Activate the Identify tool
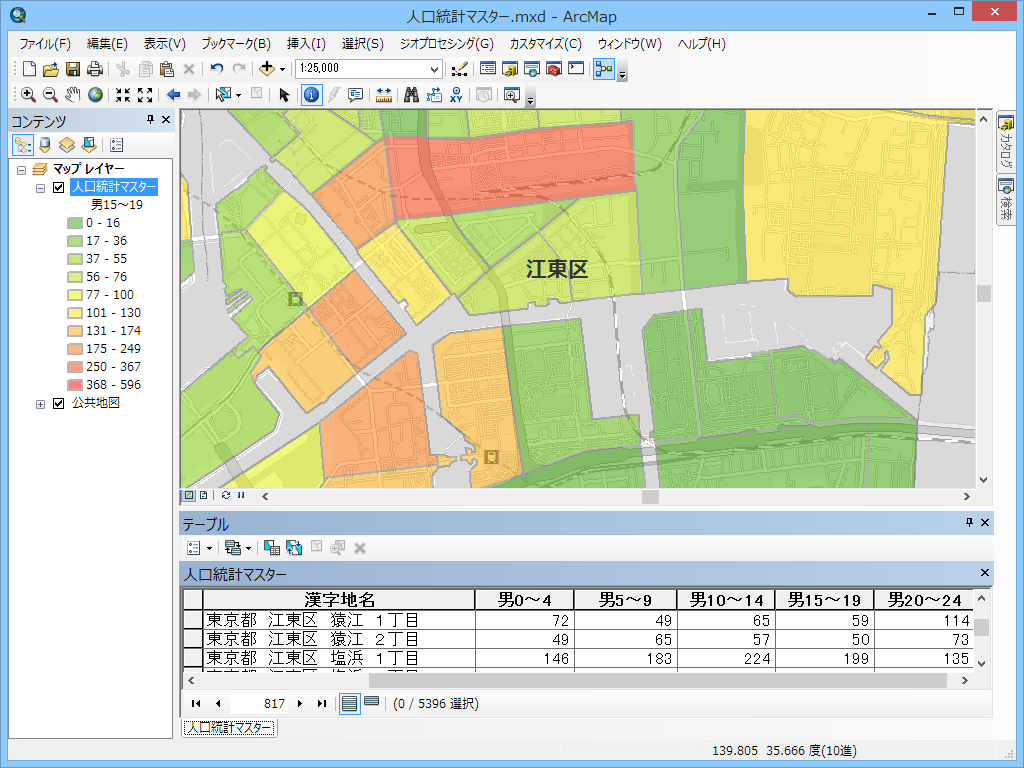The width and height of the screenshot is (1024, 768). pyautogui.click(x=312, y=95)
